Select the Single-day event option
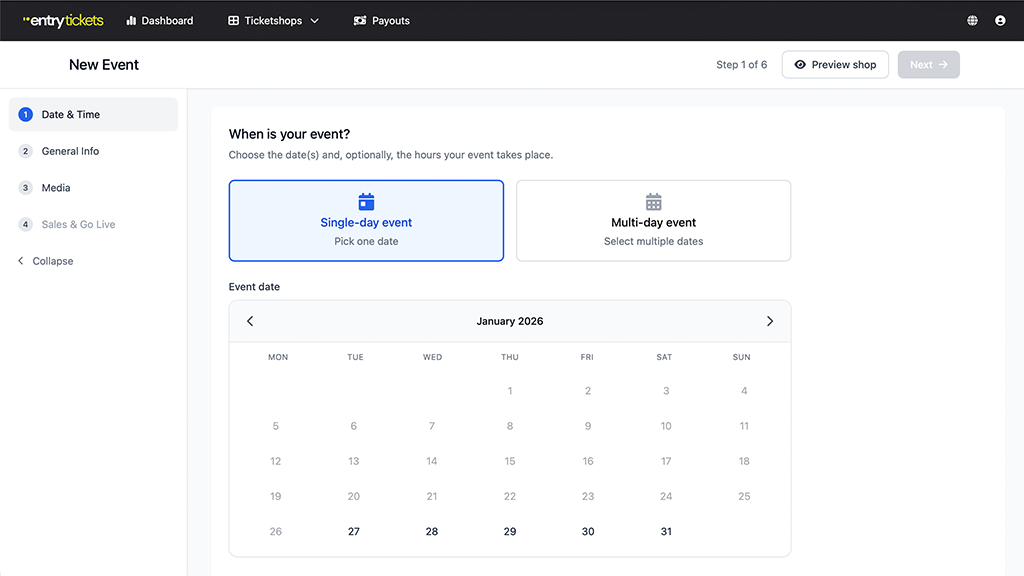Screen dimensions: 1024x576 tap(366, 221)
